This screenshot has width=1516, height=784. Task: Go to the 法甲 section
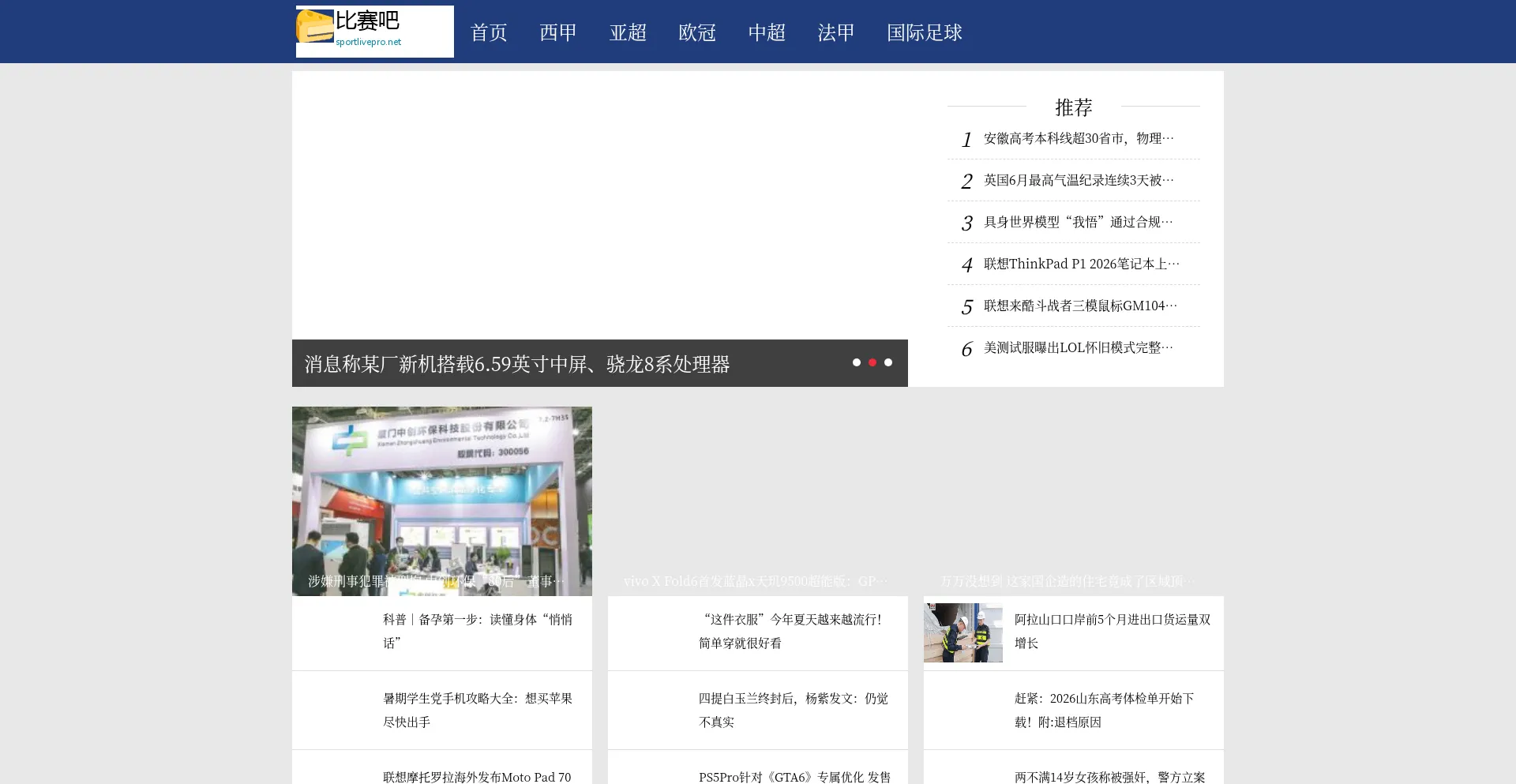point(836,32)
